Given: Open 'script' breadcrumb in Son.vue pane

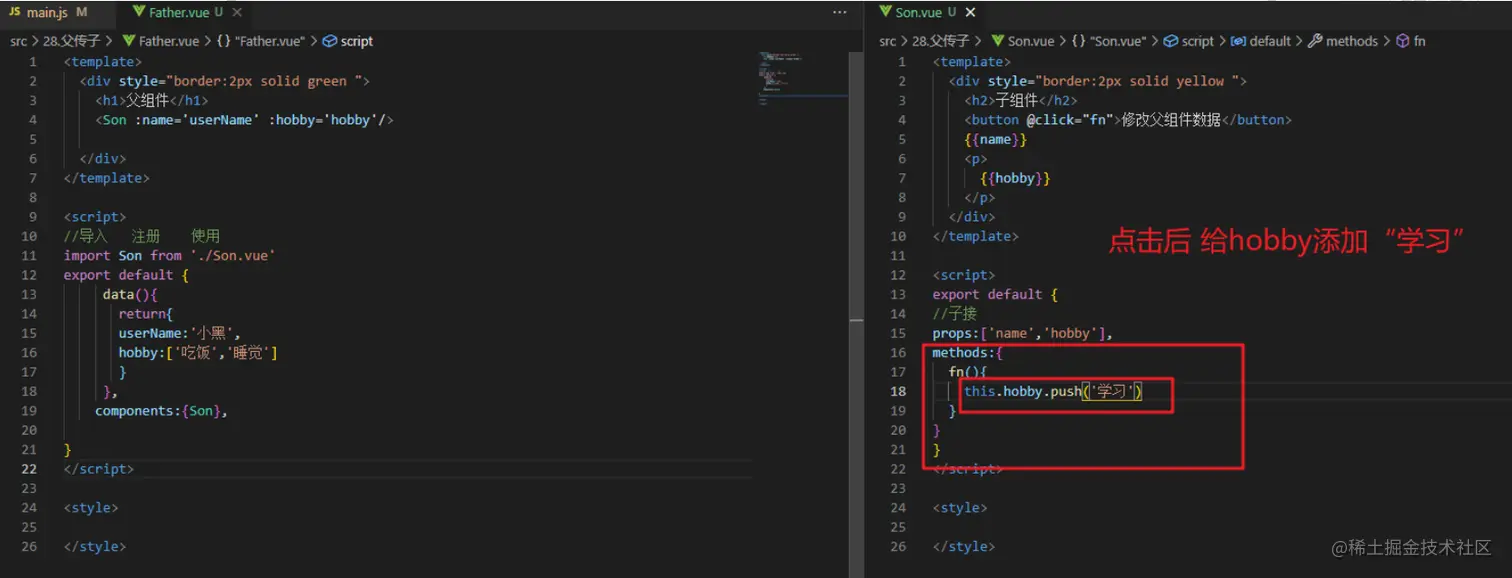Looking at the screenshot, I should pyautogui.click(x=1188, y=41).
